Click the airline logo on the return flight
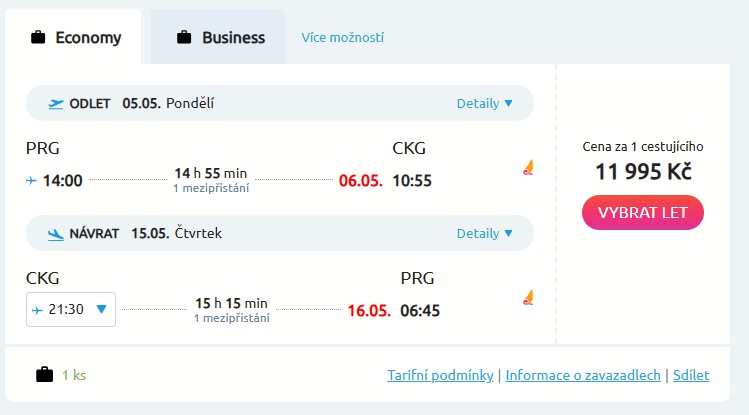 click(x=529, y=297)
